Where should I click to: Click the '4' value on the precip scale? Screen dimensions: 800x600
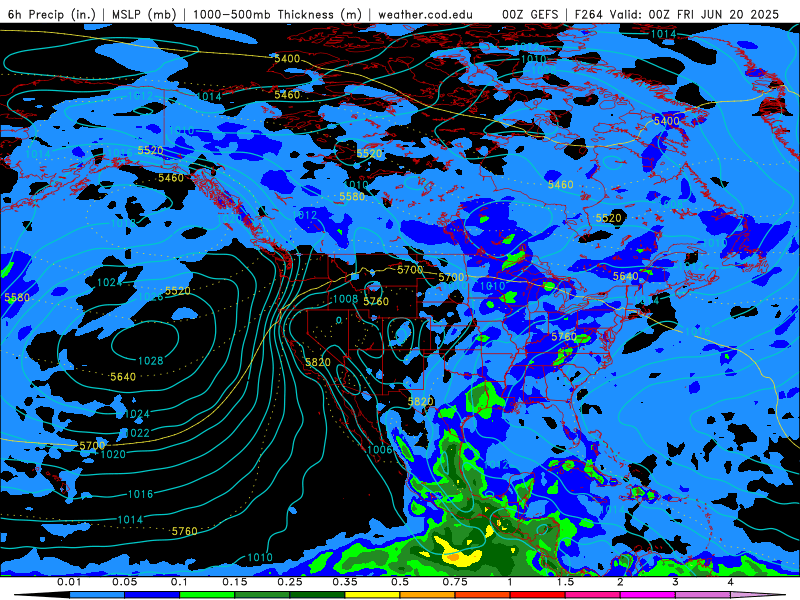point(731,582)
